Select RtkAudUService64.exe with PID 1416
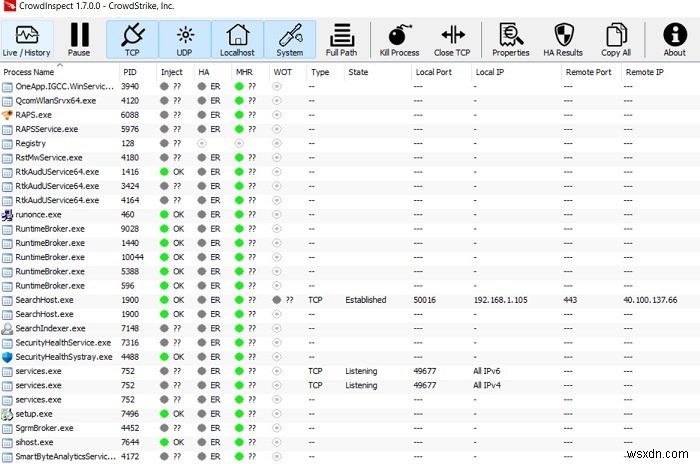This screenshot has height=464, width=700. pyautogui.click(x=350, y=172)
